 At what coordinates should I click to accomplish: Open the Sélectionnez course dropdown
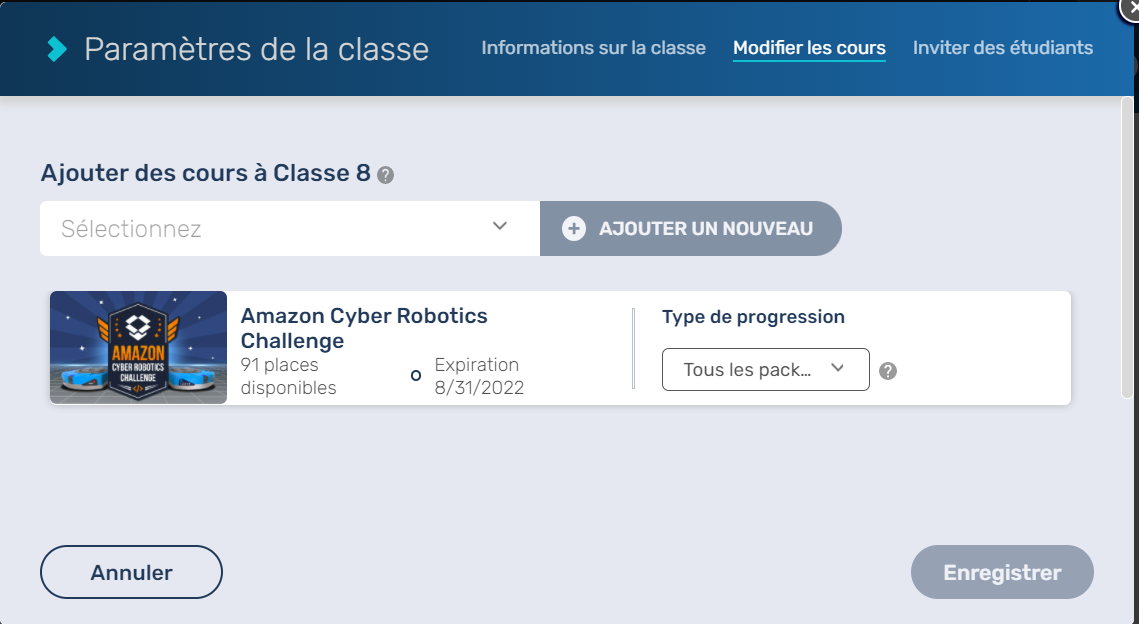(x=270, y=229)
